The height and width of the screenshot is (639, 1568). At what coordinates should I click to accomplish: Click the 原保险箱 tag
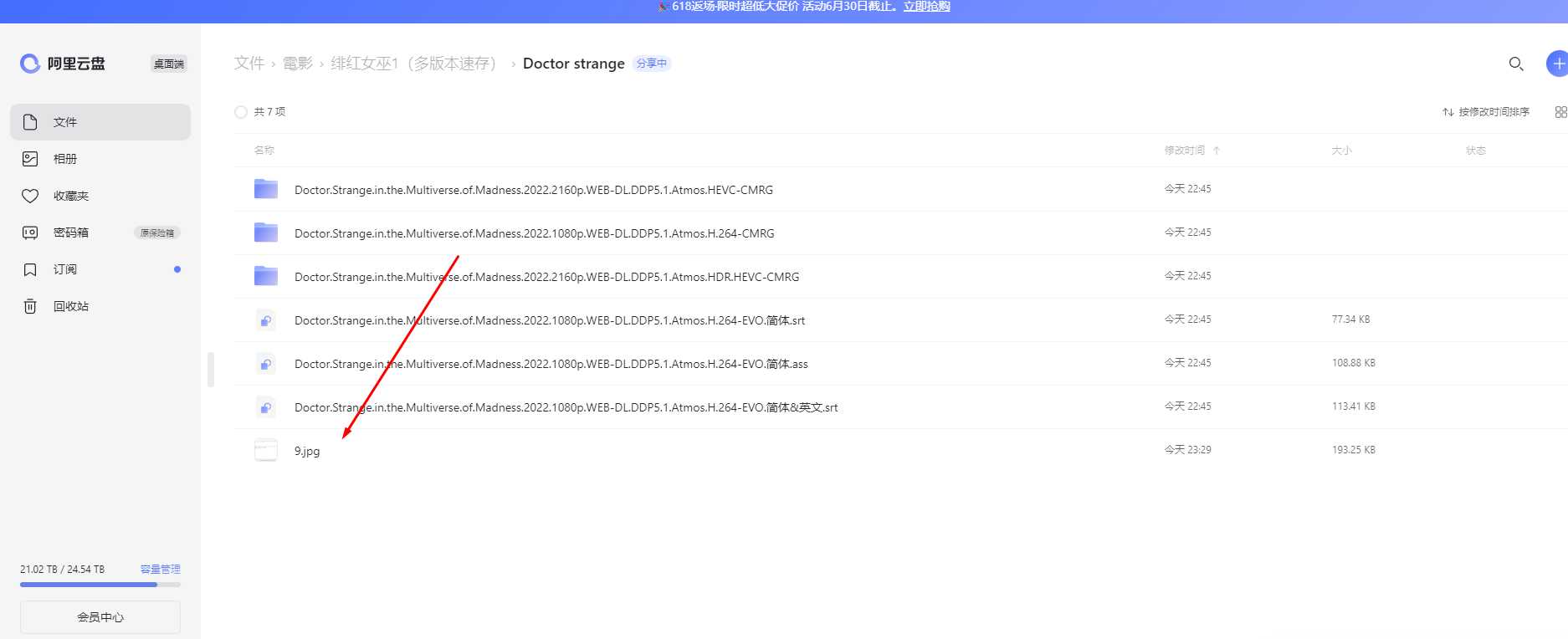coord(157,233)
